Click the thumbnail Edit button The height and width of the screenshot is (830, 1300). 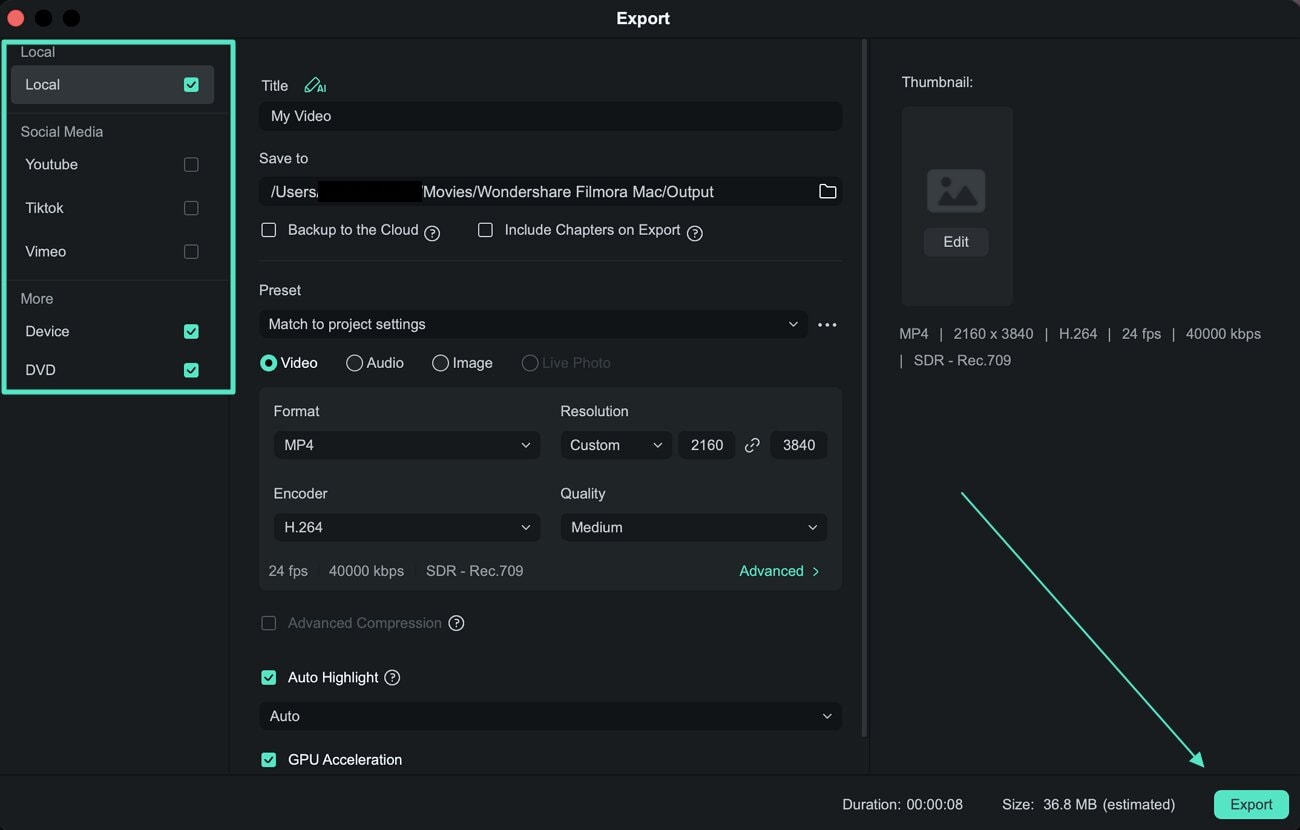(x=956, y=242)
